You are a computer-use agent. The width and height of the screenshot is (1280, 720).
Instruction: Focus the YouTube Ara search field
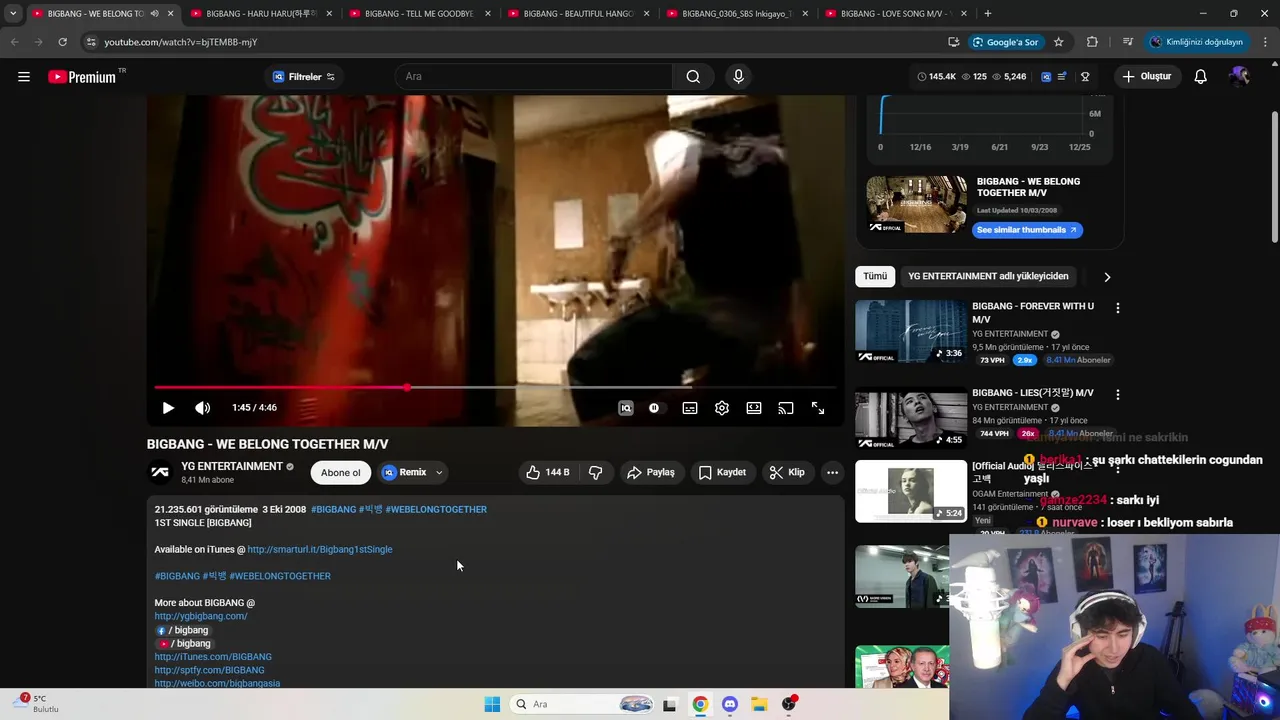[x=534, y=77]
